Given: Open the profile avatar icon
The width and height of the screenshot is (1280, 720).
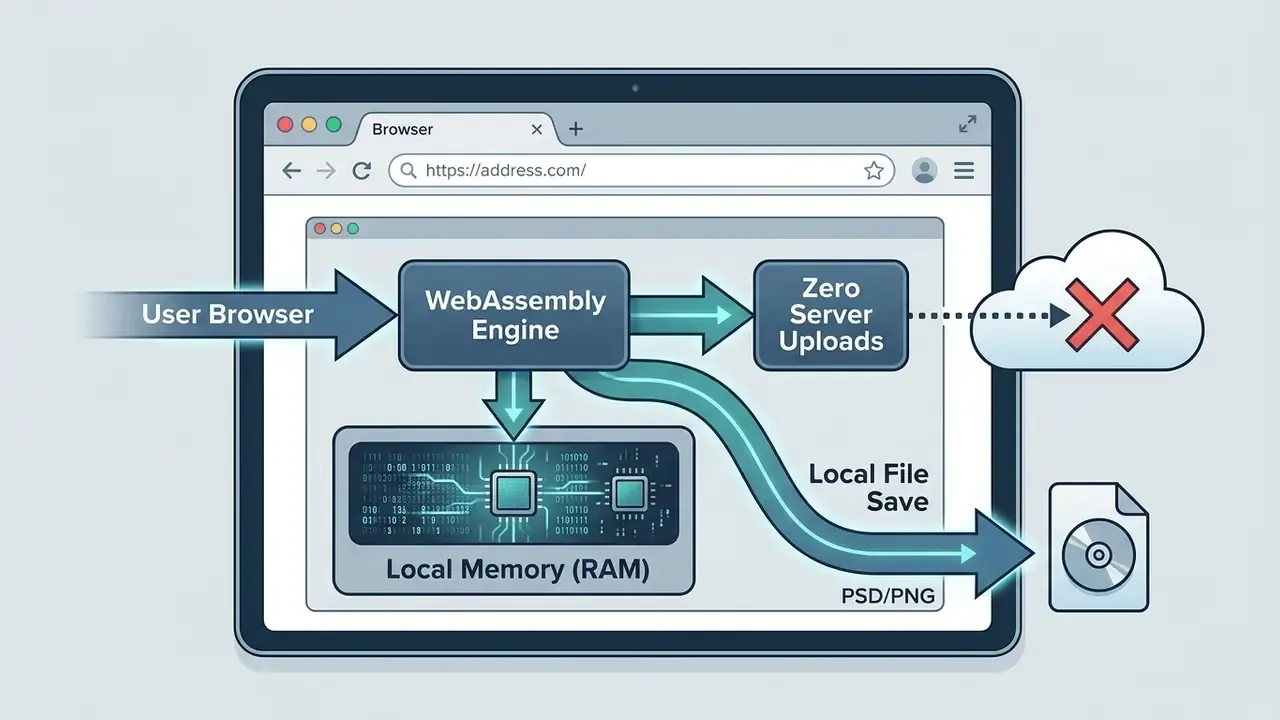Looking at the screenshot, I should [x=925, y=171].
